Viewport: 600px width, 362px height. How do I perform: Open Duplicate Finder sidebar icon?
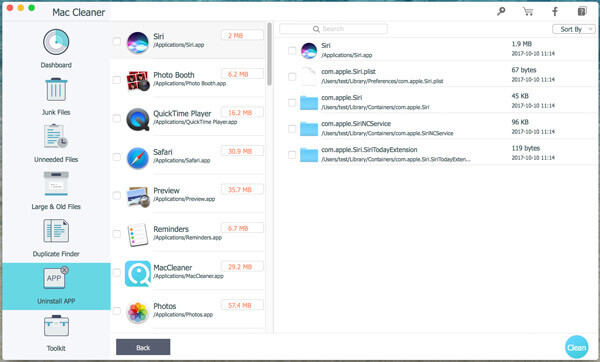56,231
